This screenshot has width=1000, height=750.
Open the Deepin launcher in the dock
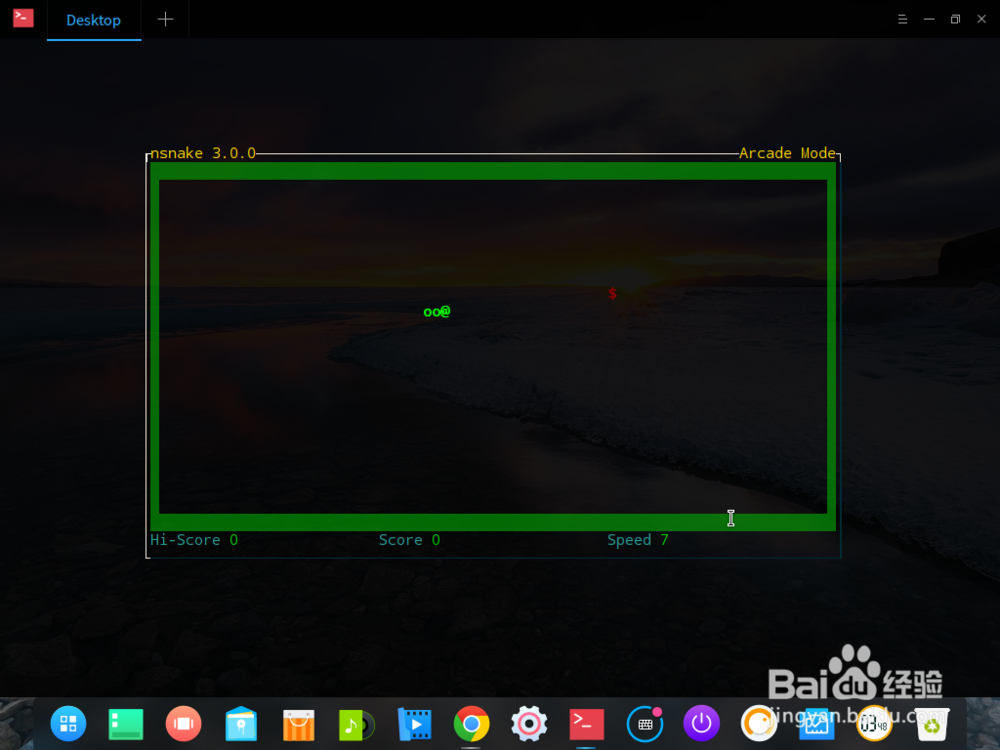(x=68, y=724)
